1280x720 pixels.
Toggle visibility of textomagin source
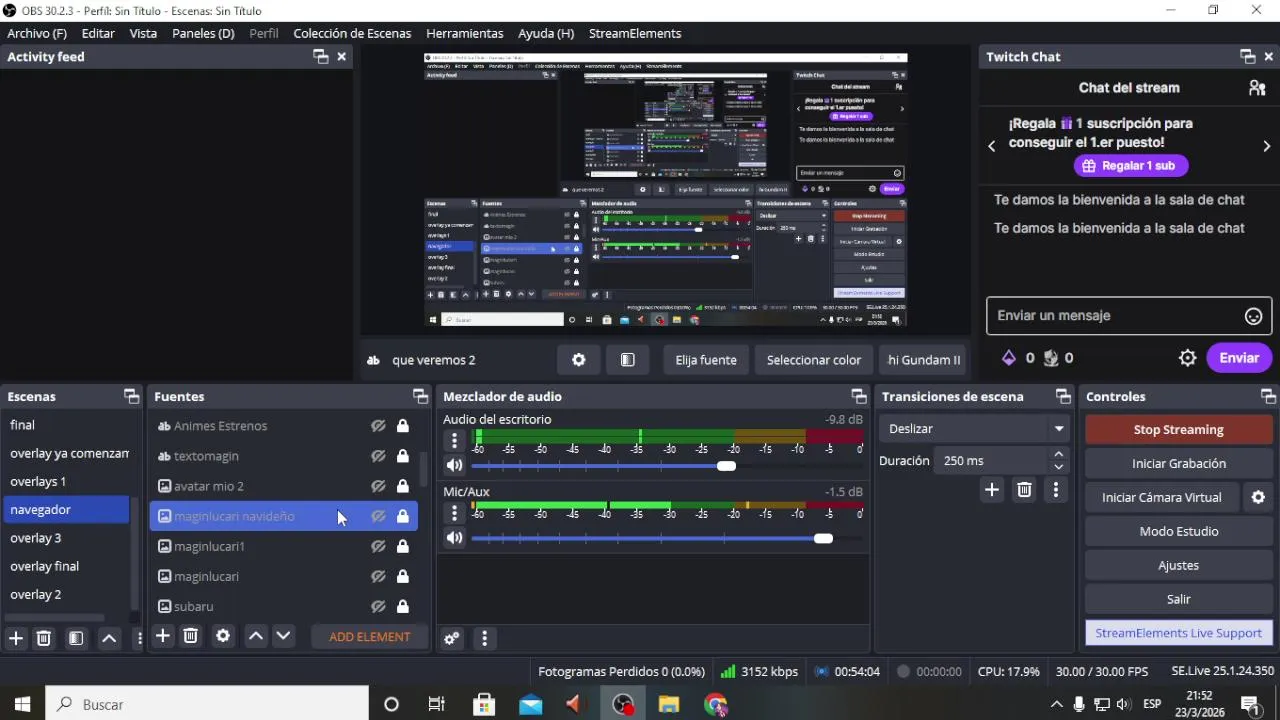coord(378,456)
